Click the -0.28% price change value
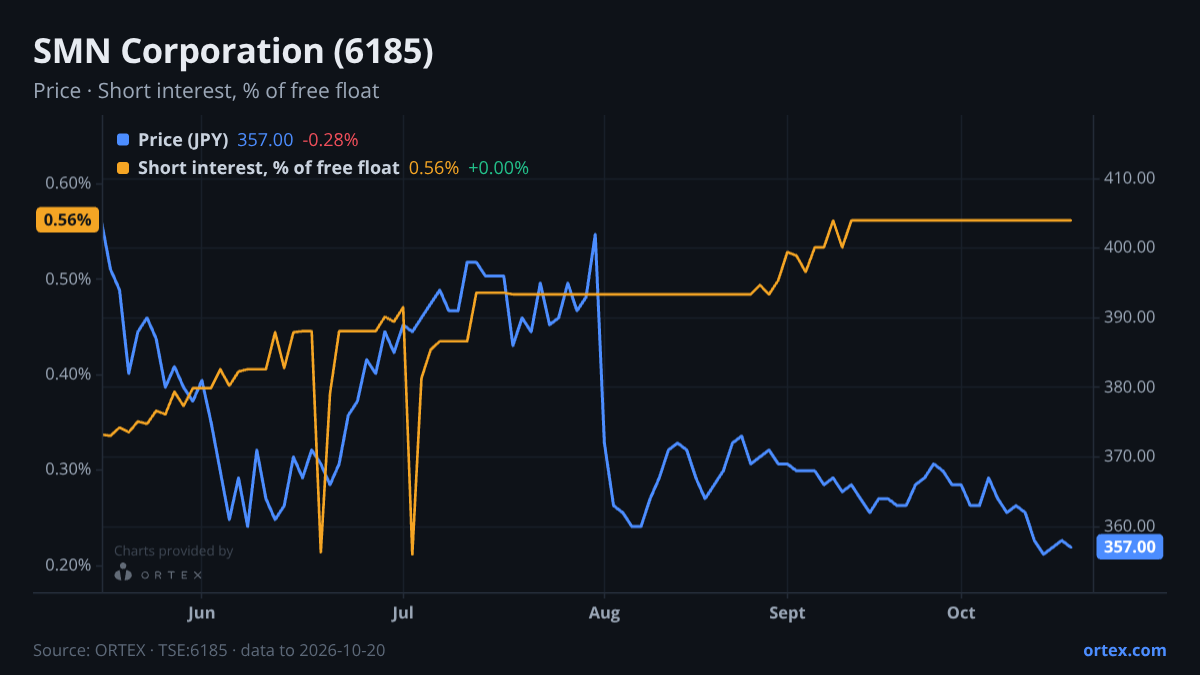1200x675 pixels. (330, 140)
